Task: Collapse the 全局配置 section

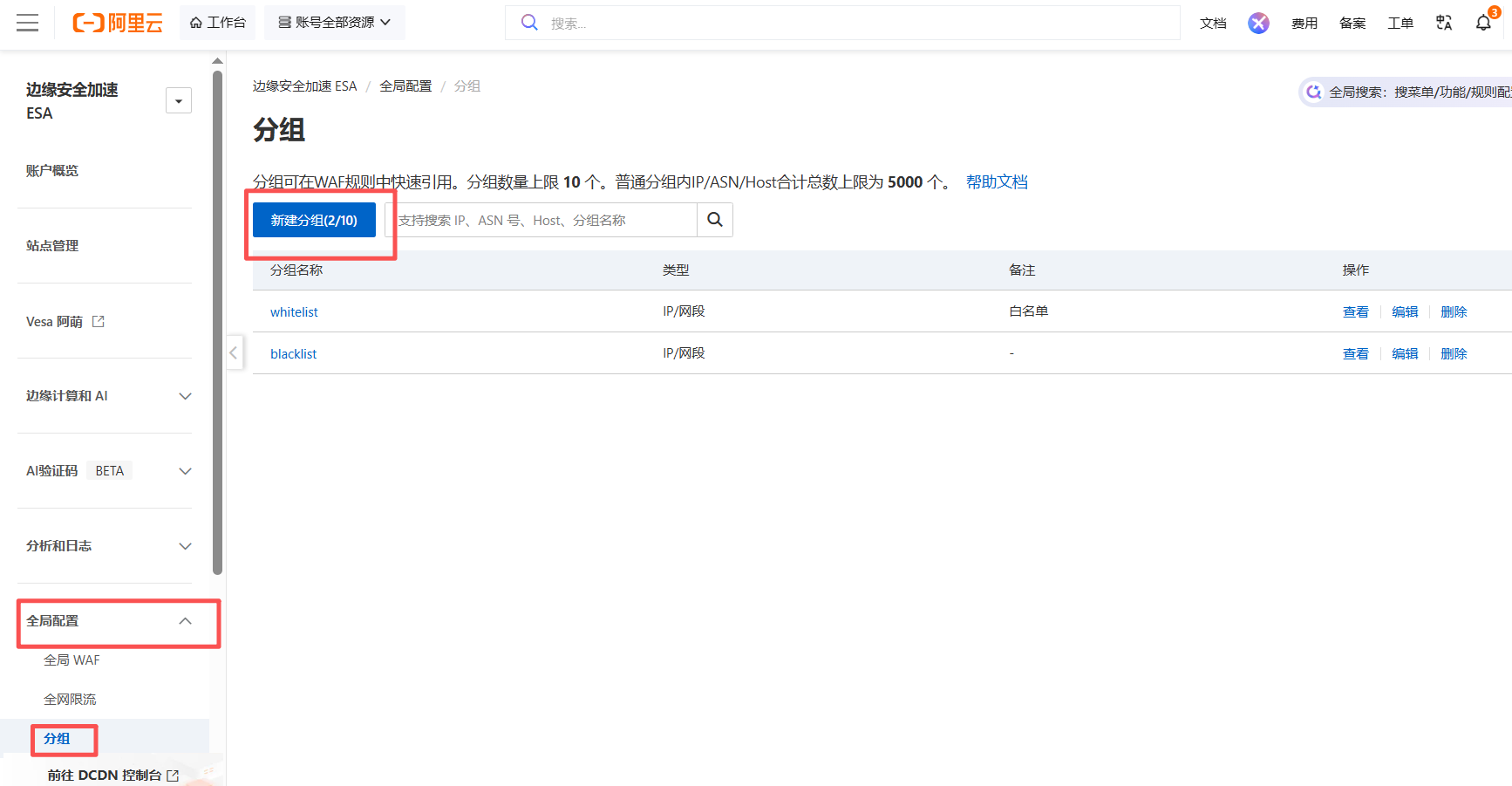Action: tap(109, 621)
